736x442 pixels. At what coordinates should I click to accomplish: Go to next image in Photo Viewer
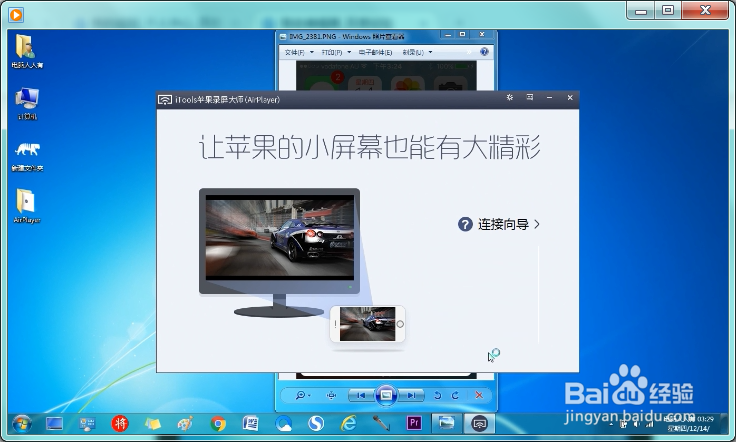[x=411, y=395]
